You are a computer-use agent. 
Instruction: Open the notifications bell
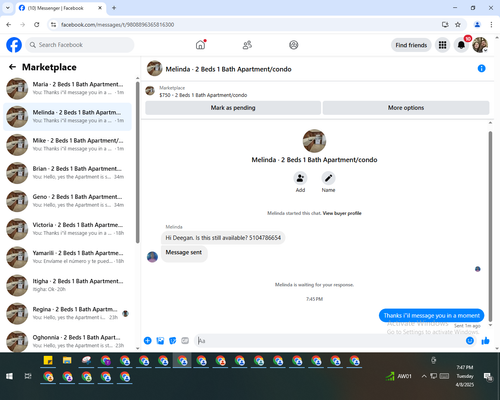pyautogui.click(x=461, y=45)
